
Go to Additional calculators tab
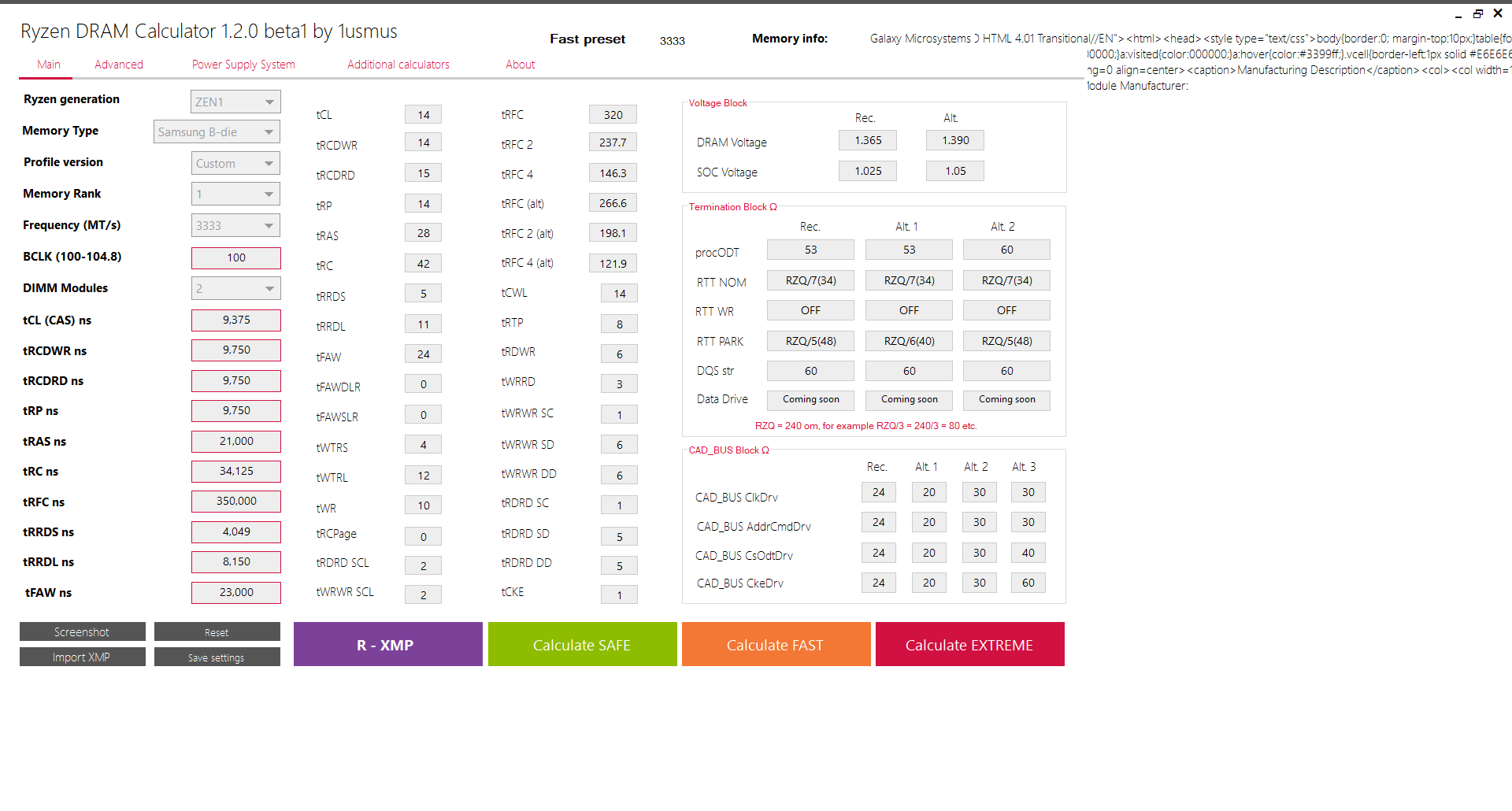pyautogui.click(x=398, y=65)
